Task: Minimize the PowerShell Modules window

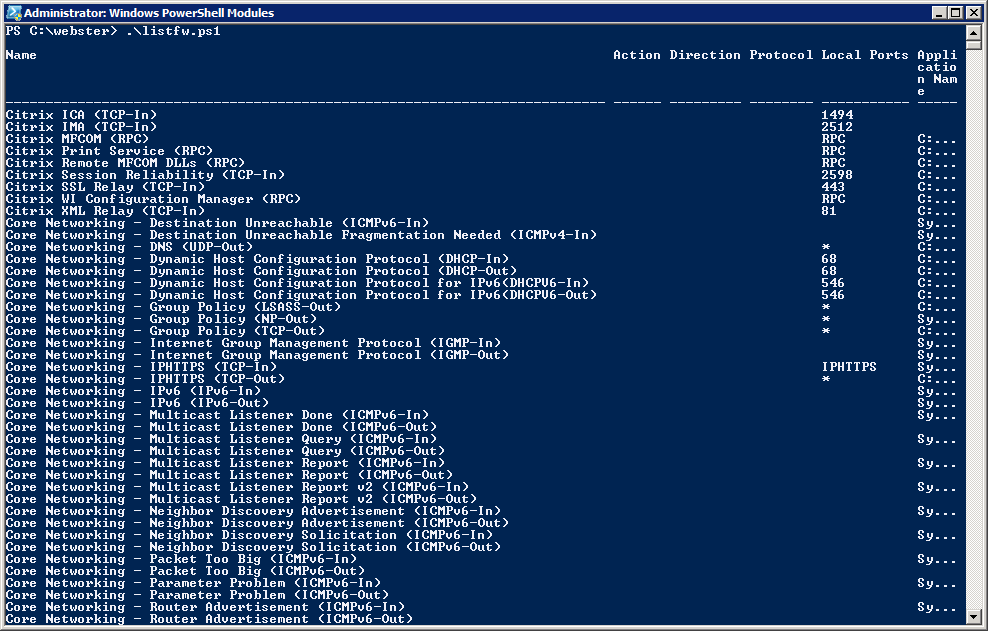Action: point(939,13)
